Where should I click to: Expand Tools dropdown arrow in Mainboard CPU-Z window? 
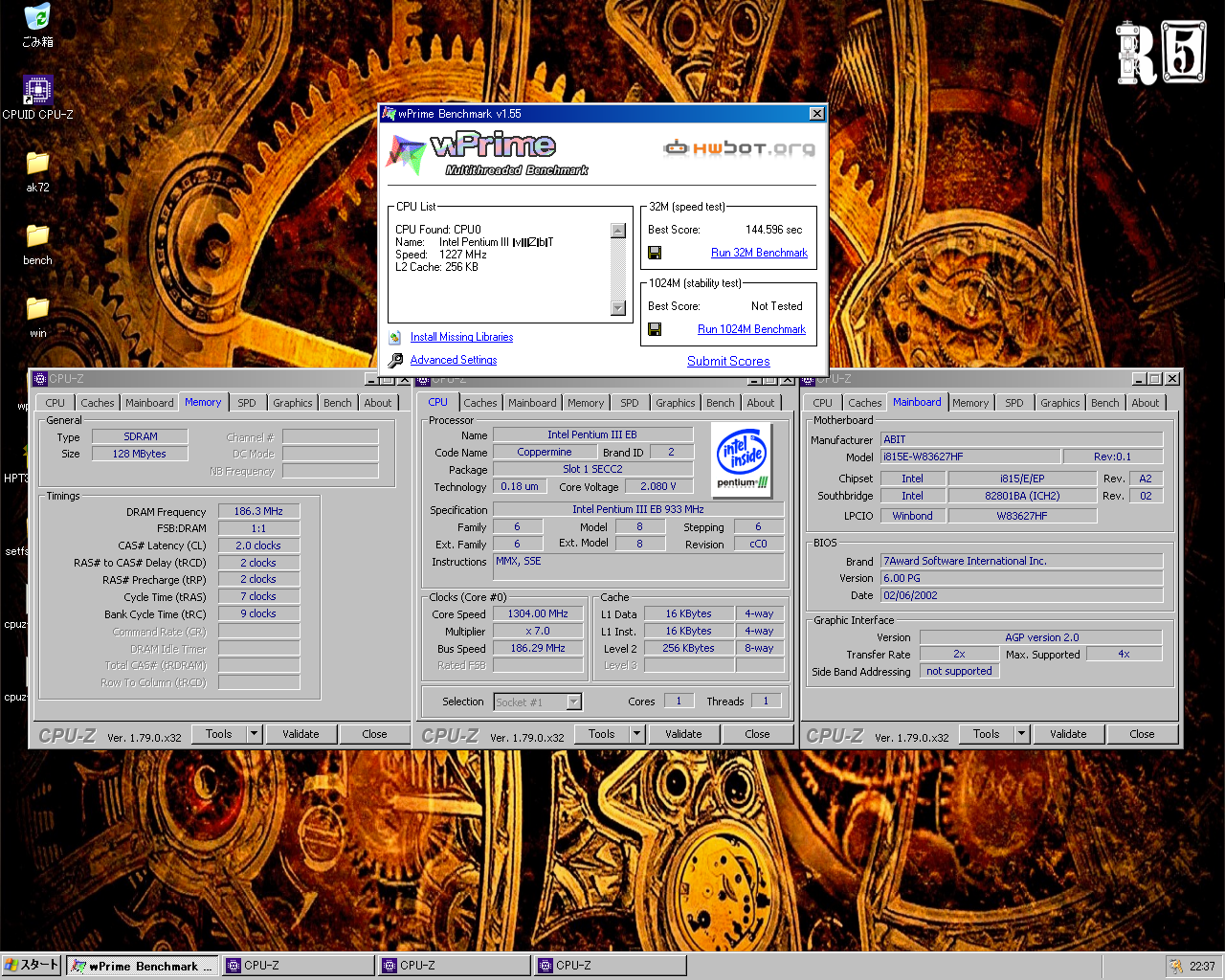(1022, 734)
